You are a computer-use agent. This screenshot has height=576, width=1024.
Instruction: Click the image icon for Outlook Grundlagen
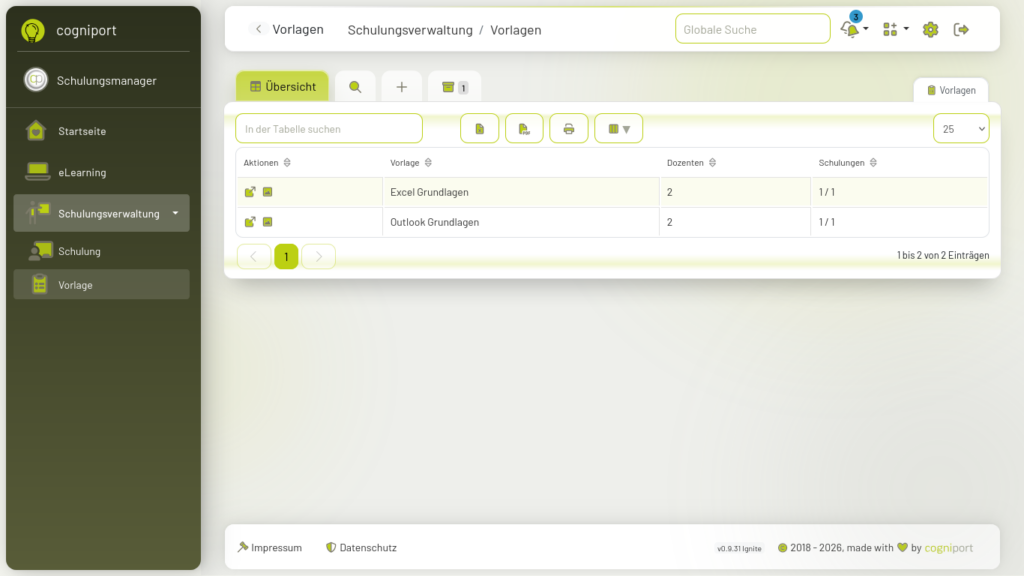click(x=267, y=222)
